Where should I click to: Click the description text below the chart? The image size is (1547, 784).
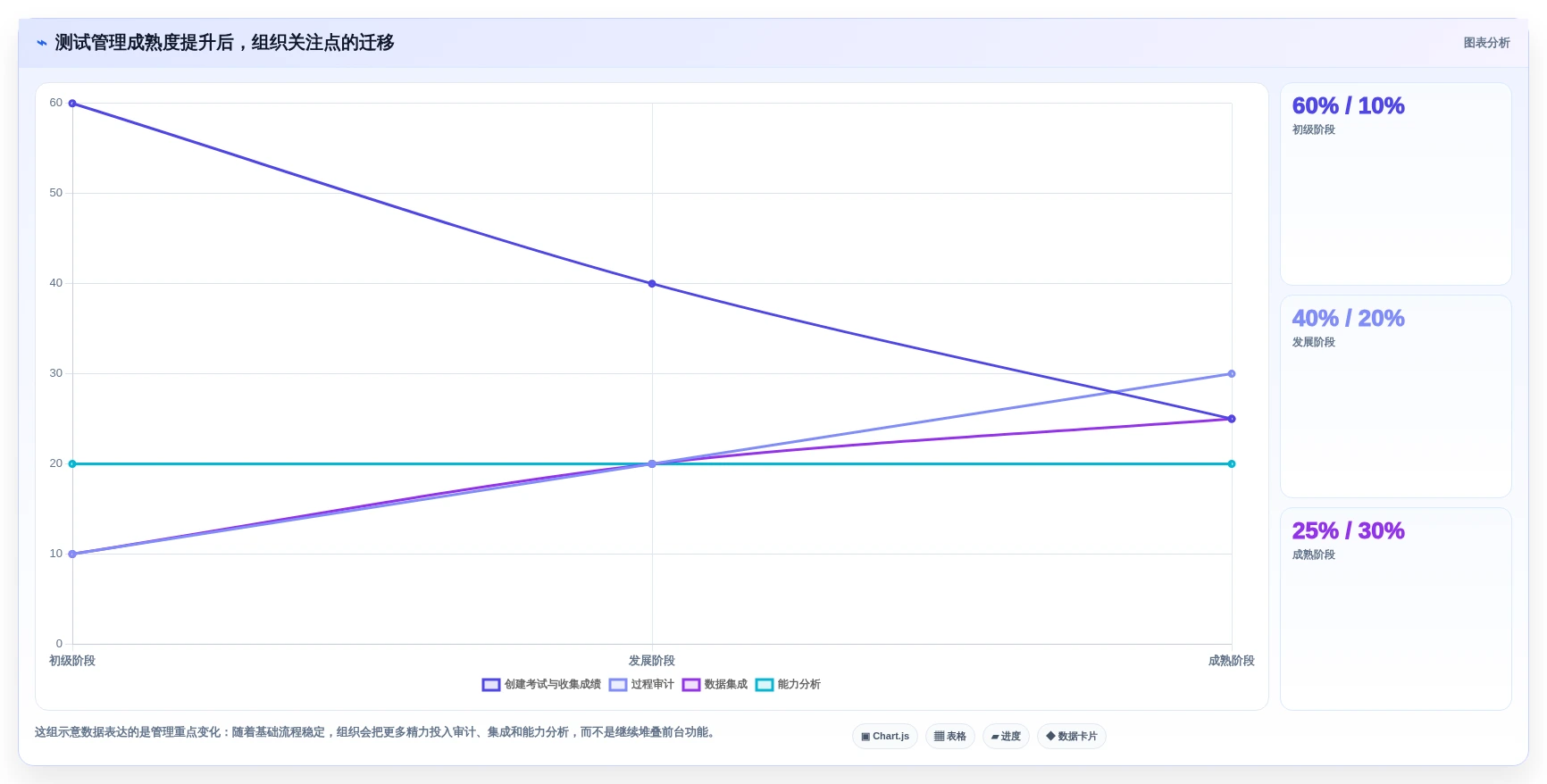click(x=375, y=732)
